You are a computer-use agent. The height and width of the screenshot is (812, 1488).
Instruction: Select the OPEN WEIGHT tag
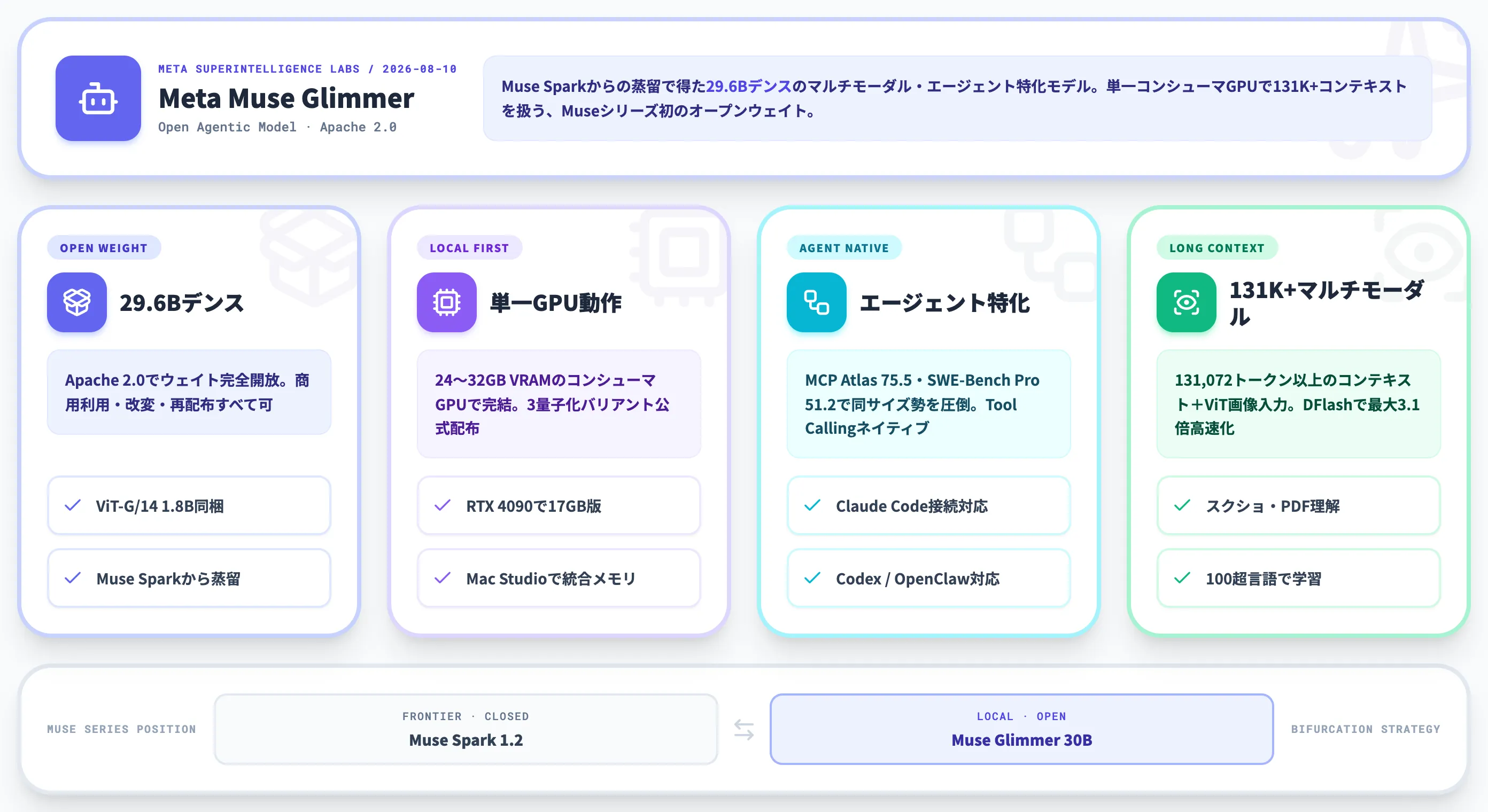click(104, 248)
